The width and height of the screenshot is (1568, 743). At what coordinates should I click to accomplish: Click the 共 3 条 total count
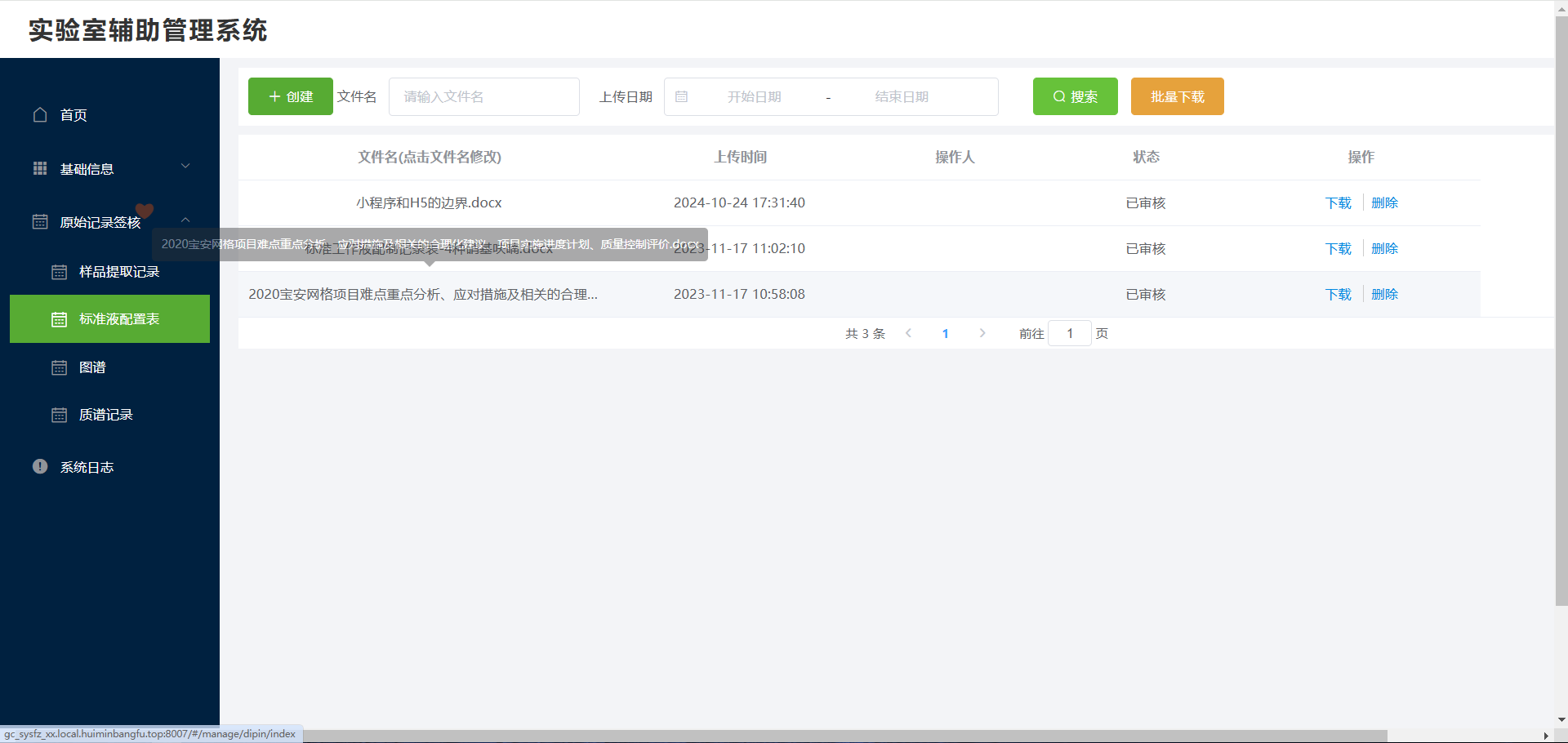pos(865,333)
